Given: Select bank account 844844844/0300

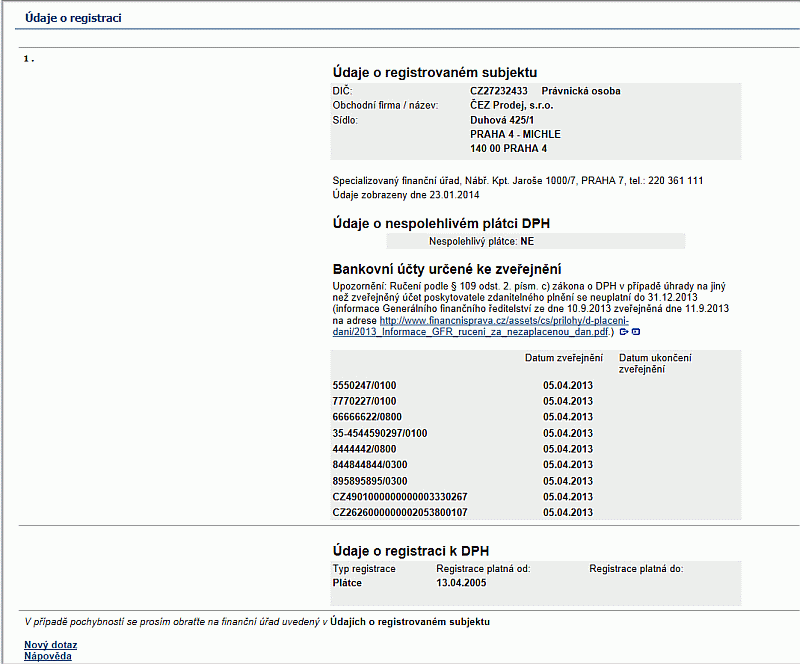Looking at the screenshot, I should coord(370,465).
